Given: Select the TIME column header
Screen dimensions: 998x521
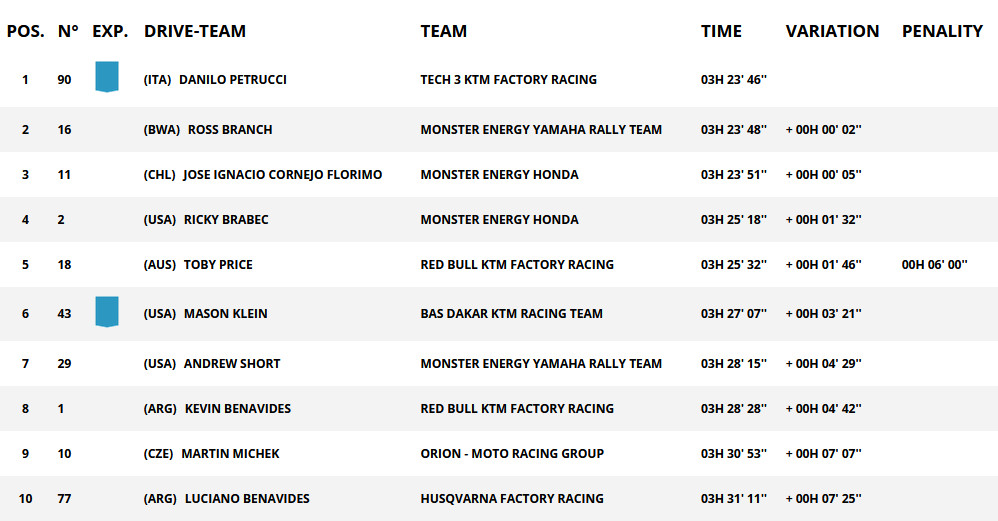Looking at the screenshot, I should point(721,31).
